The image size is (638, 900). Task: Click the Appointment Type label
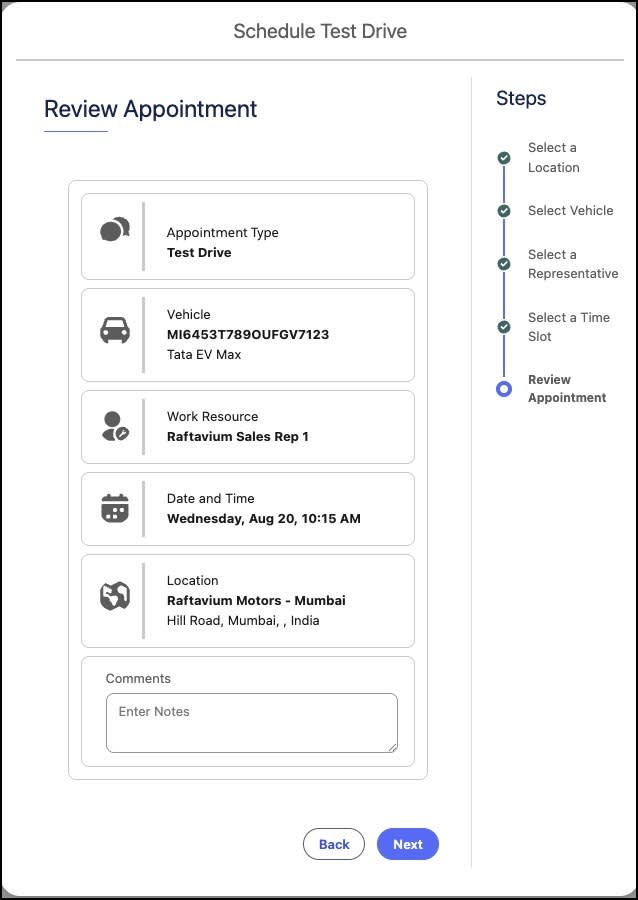[223, 232]
